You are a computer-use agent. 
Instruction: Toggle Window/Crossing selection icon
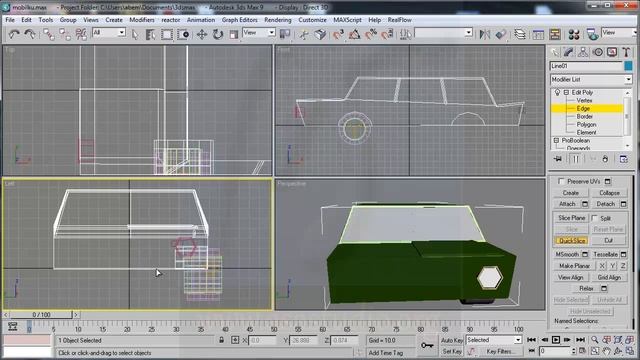183,35
